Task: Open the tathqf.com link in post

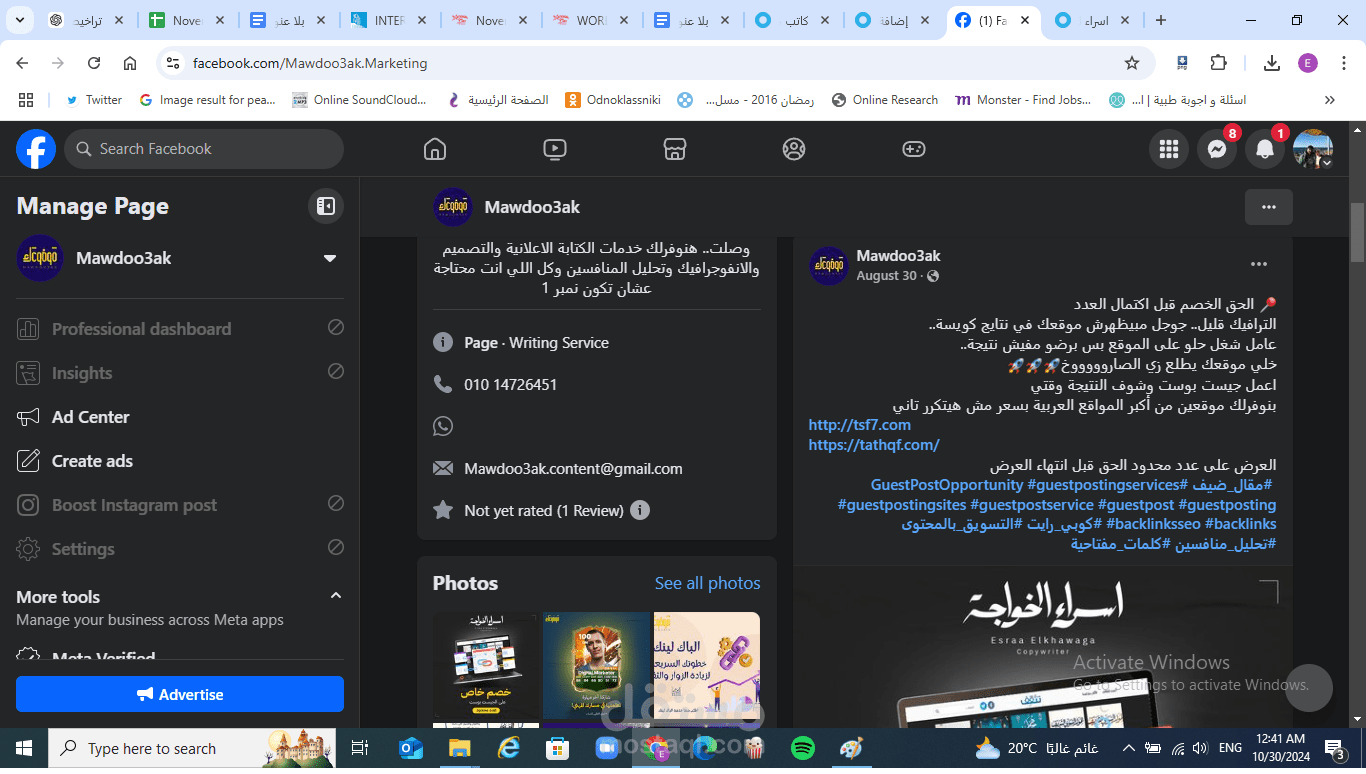Action: [x=874, y=444]
